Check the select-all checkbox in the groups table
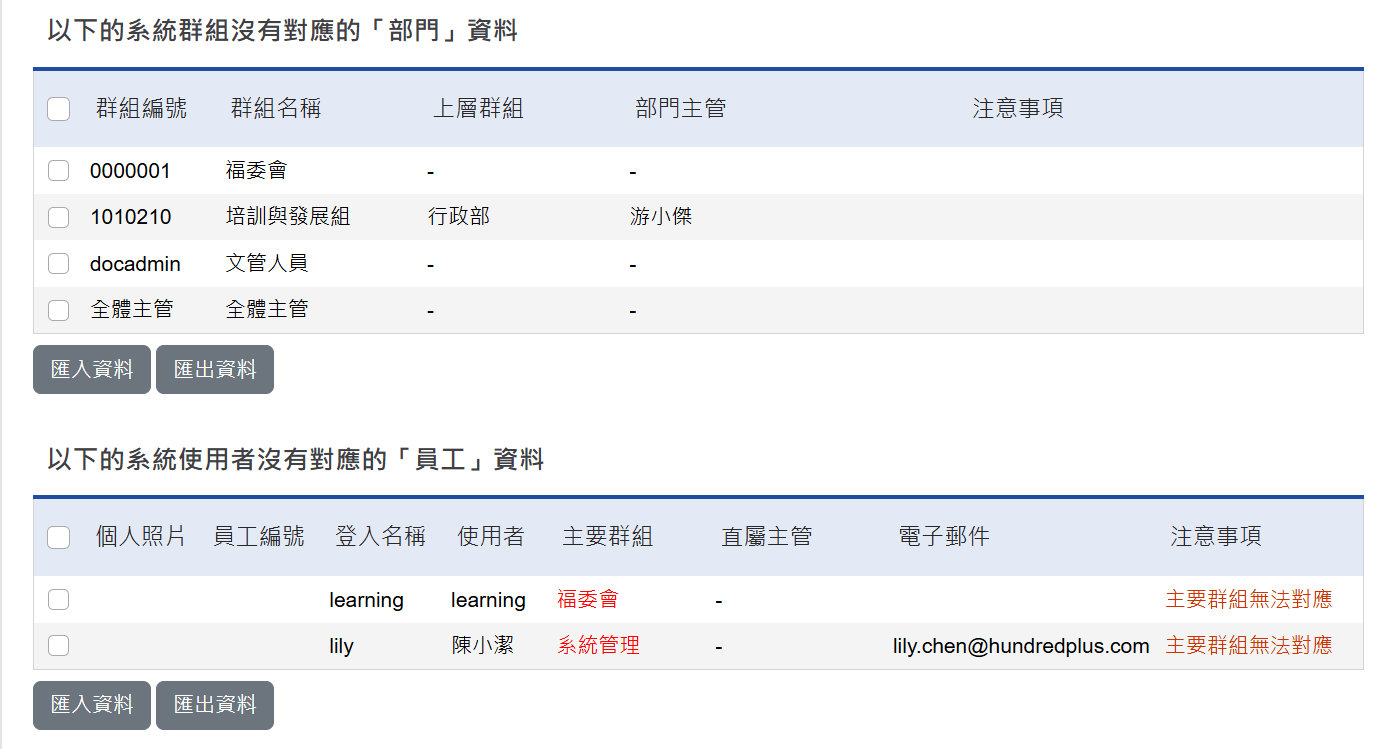Image resolution: width=1400 pixels, height=749 pixels. pos(58,109)
